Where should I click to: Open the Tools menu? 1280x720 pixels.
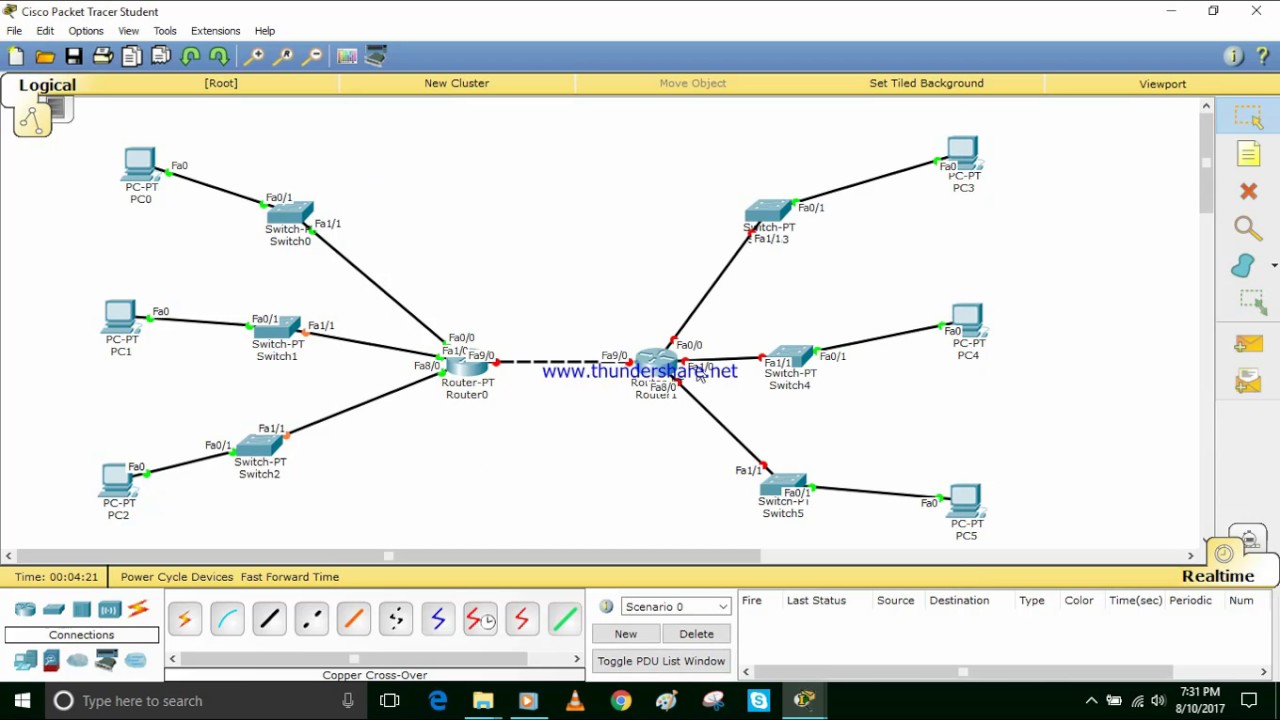click(165, 31)
